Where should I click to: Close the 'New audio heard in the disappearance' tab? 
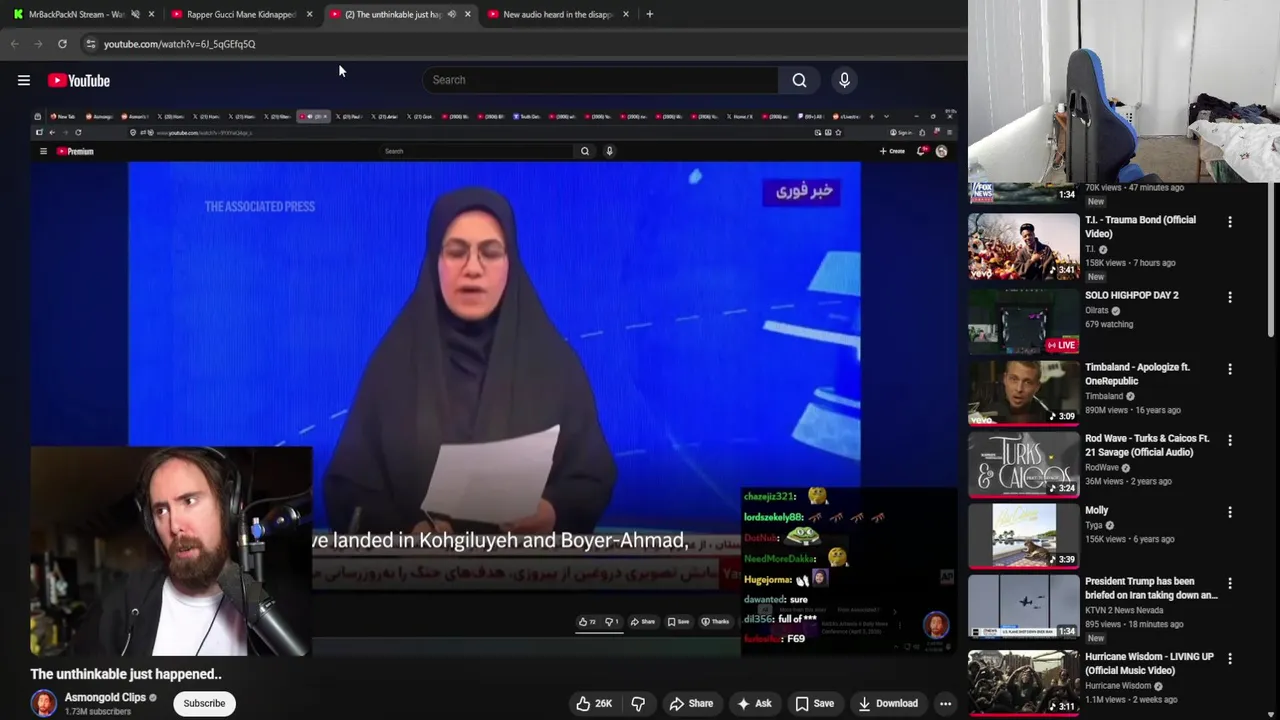coord(626,14)
